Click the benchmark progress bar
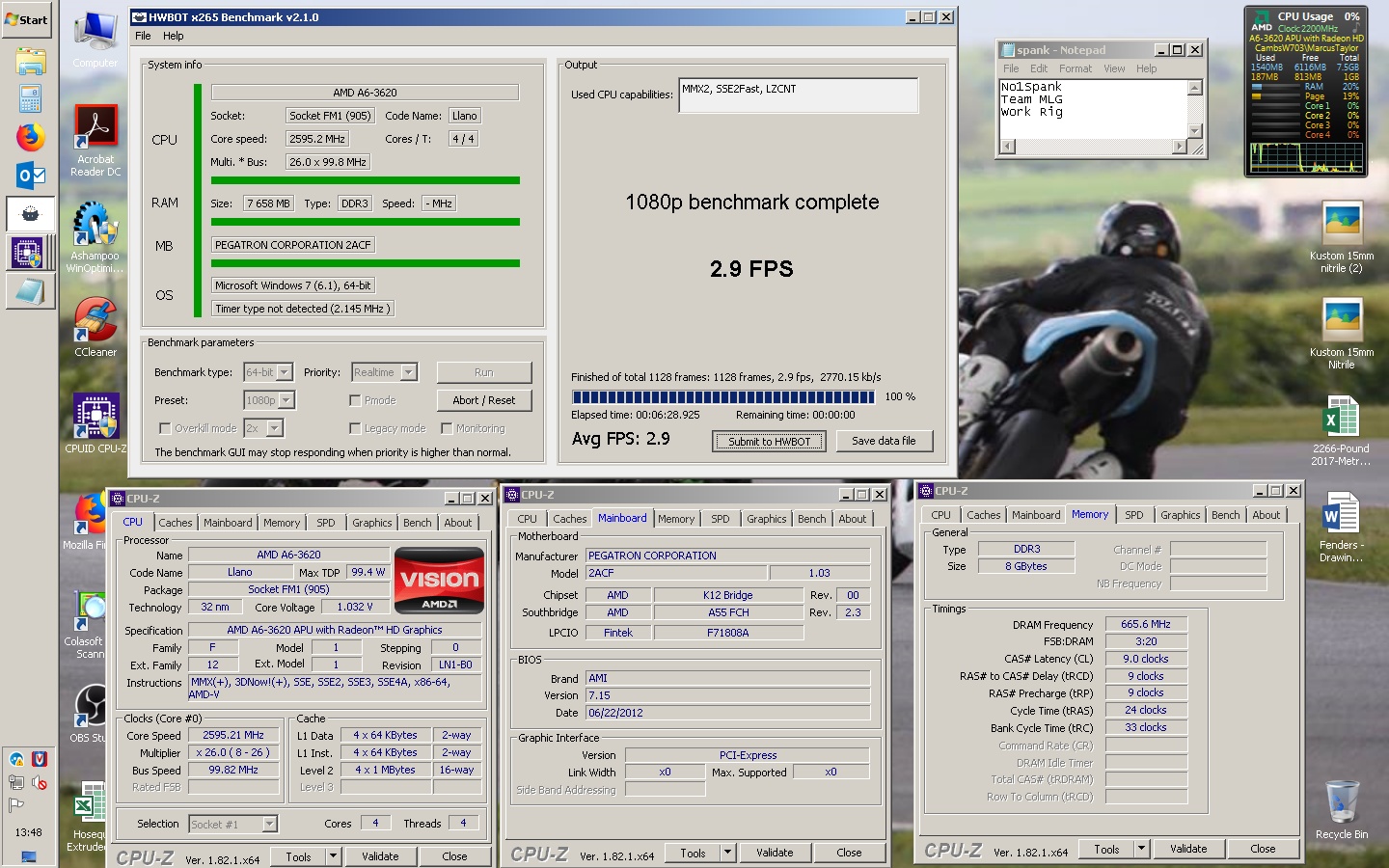 click(723, 396)
